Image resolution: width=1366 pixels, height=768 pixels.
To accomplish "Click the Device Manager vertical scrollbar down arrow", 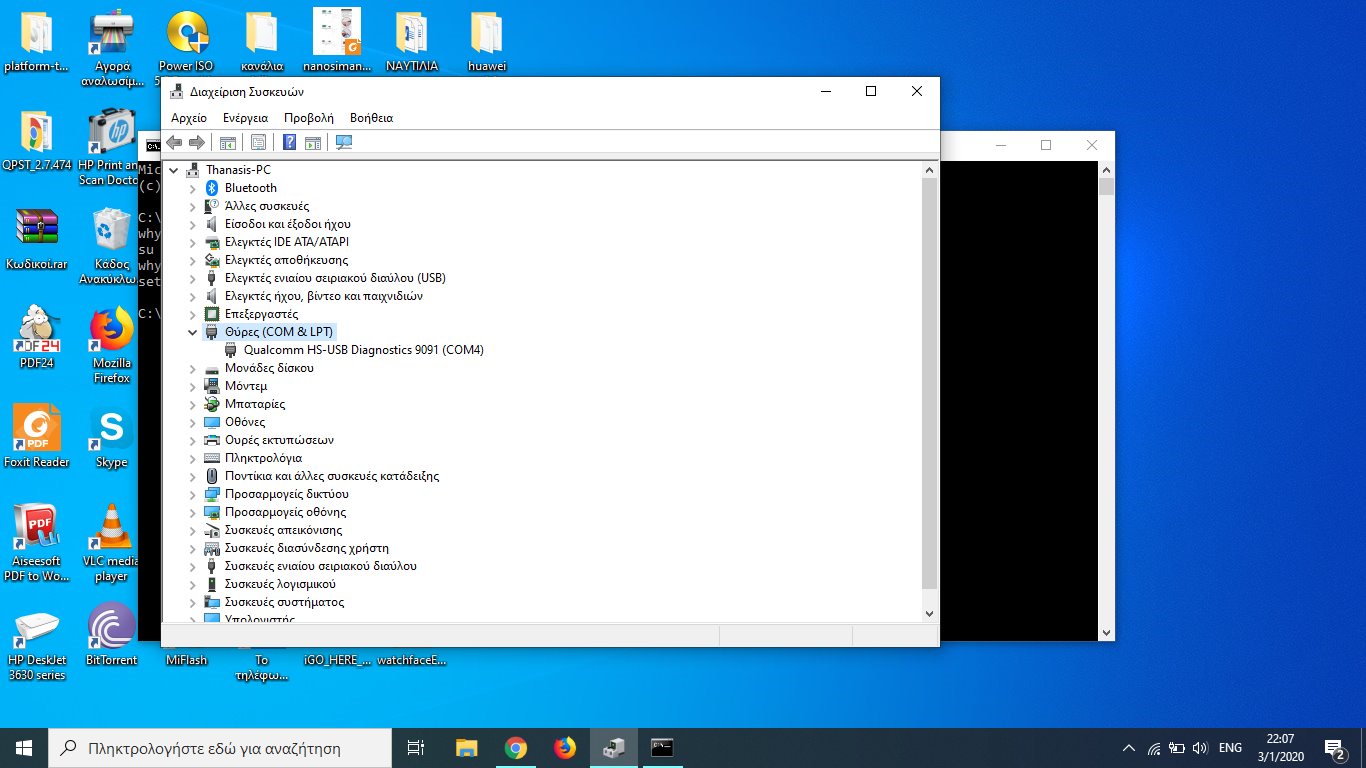I will coord(929,613).
